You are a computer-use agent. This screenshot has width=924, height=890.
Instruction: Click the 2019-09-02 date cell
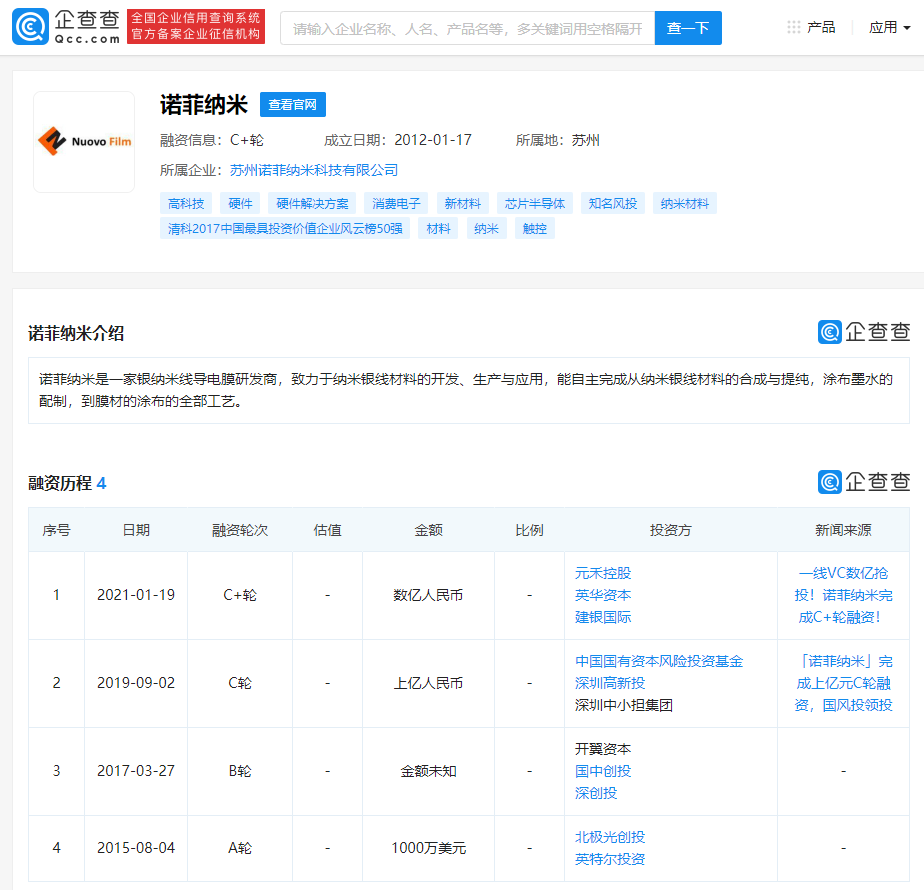[x=136, y=683]
